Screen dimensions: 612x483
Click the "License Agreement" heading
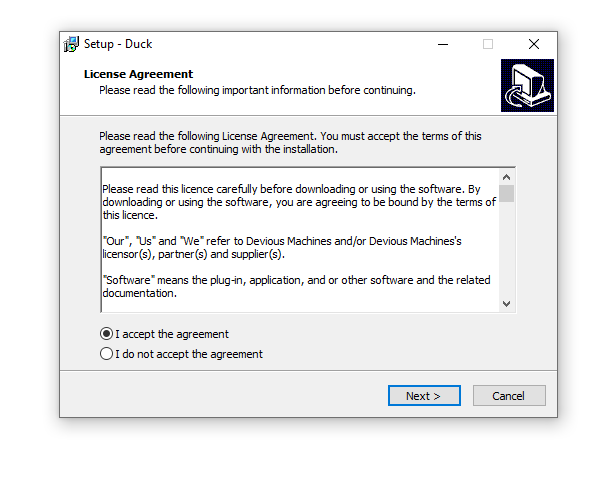pyautogui.click(x=138, y=74)
